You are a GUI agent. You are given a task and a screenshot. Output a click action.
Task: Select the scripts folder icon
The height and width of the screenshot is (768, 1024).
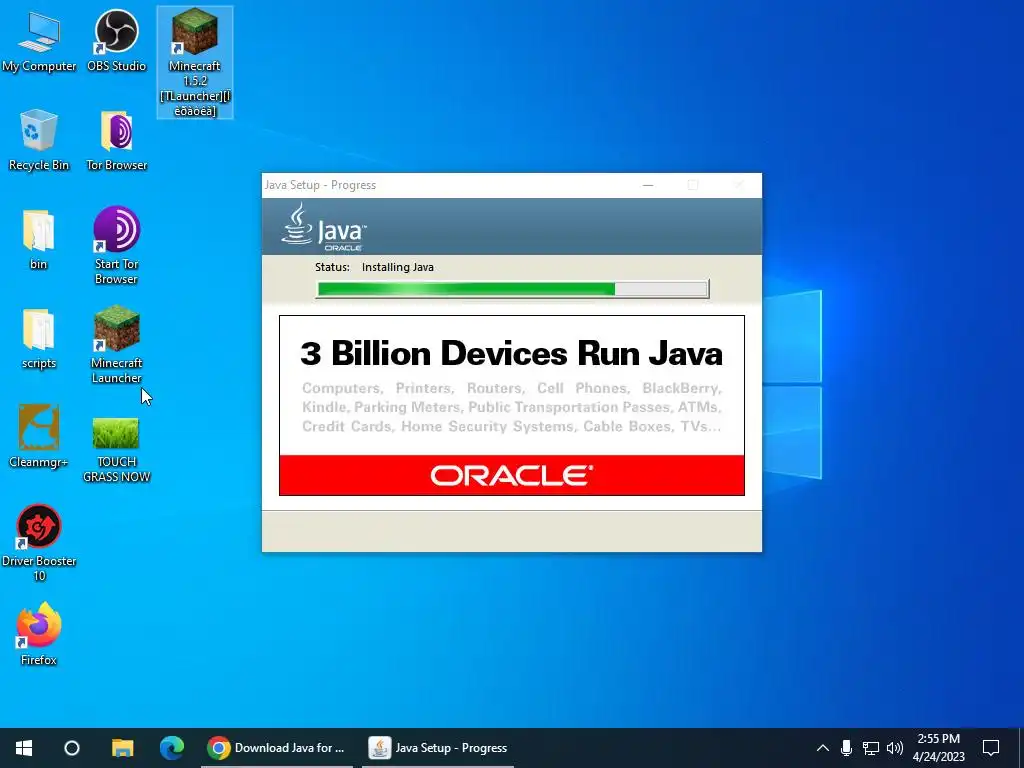click(x=39, y=338)
